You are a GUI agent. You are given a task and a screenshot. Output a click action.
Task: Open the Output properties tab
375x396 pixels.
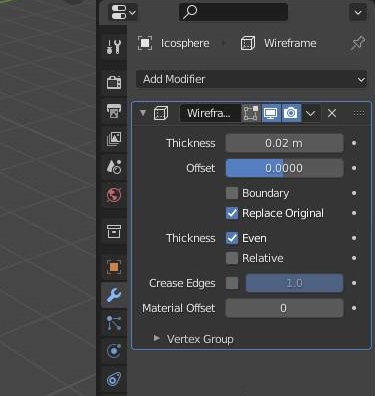click(114, 111)
